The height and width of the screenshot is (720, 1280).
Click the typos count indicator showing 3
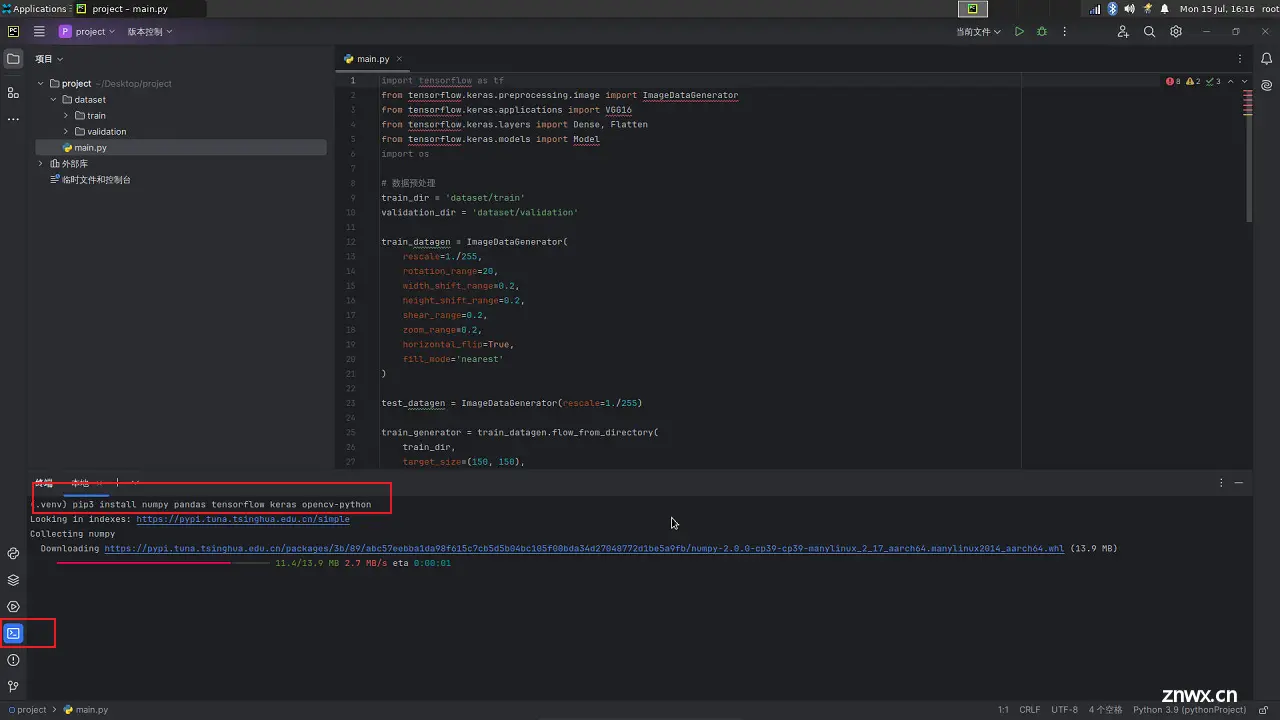(1213, 81)
